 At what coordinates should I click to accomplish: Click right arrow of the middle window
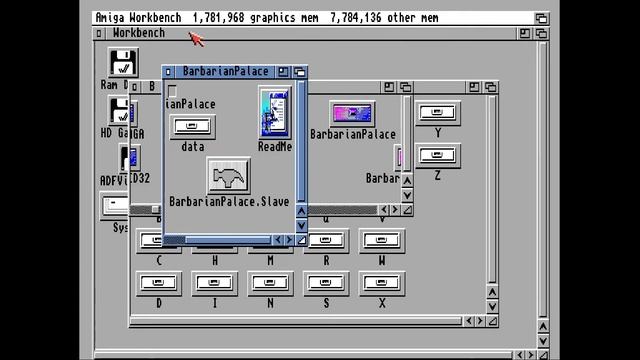click(395, 210)
